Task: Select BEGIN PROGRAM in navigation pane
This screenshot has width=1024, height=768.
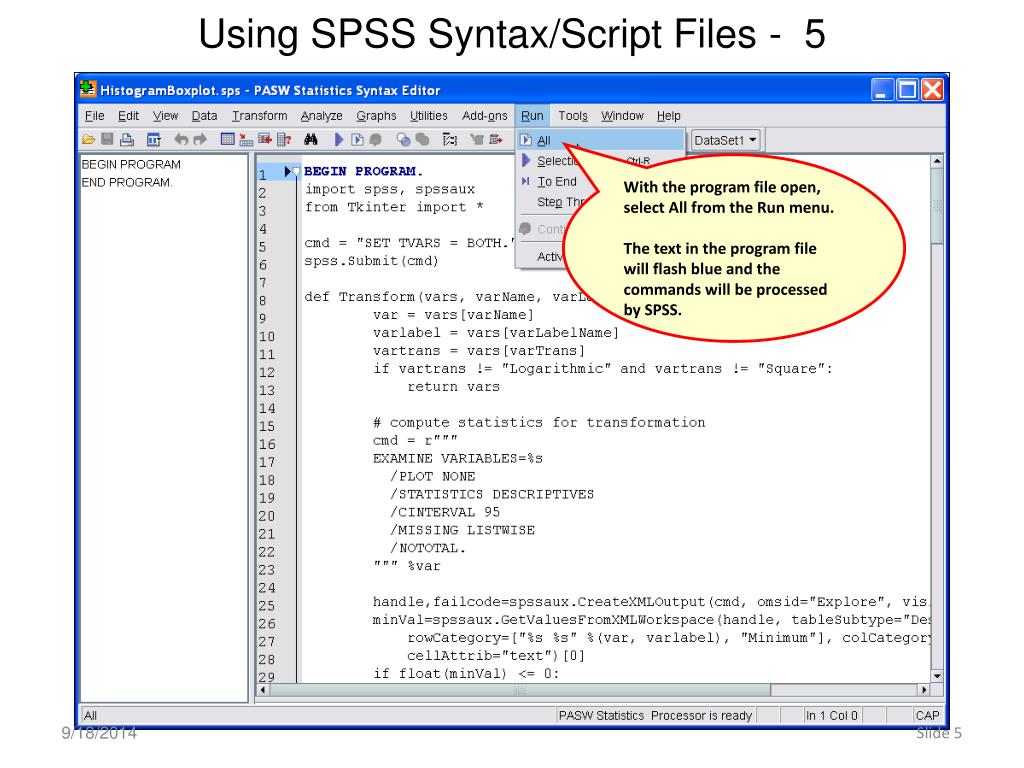Action: [131, 164]
